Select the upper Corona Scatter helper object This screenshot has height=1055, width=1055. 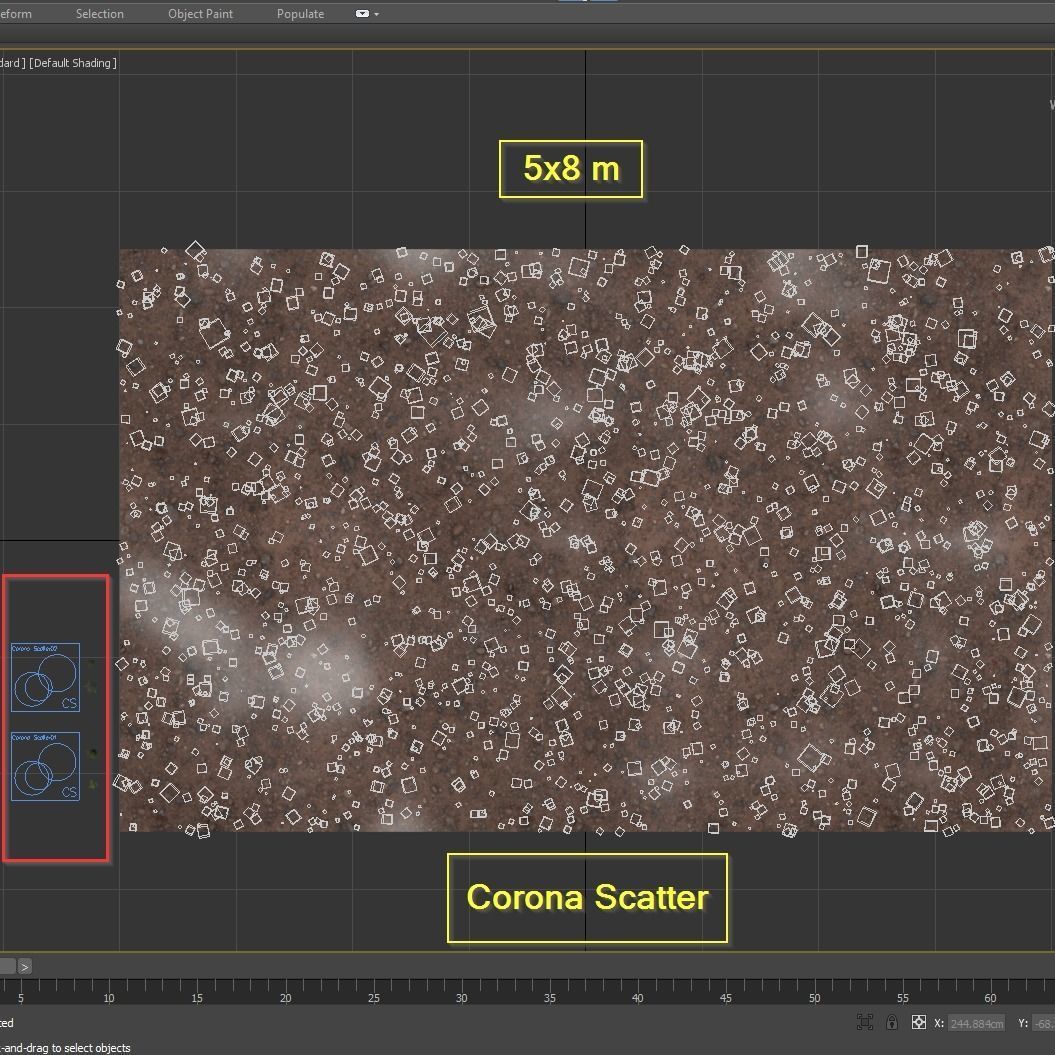[45, 677]
